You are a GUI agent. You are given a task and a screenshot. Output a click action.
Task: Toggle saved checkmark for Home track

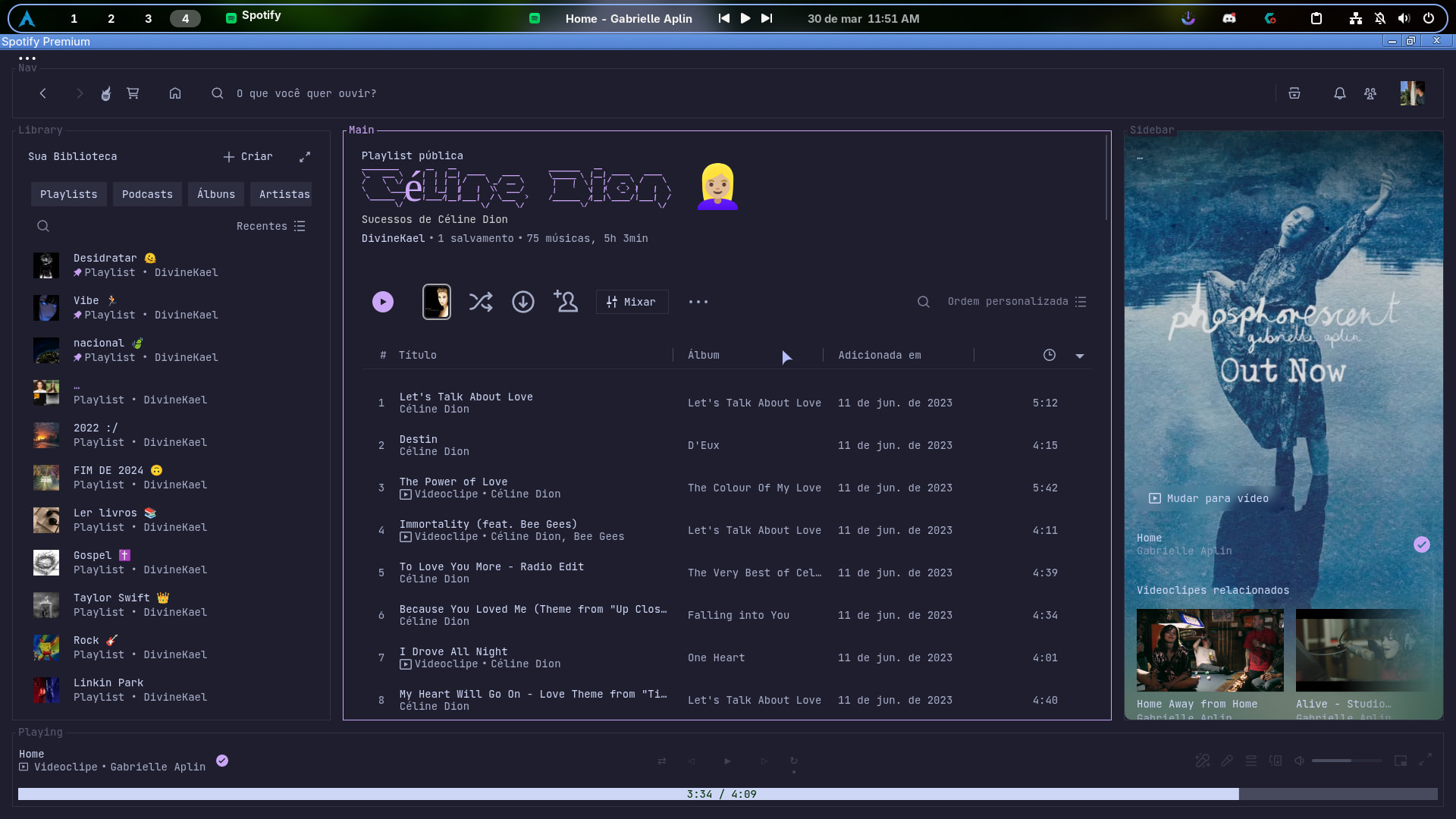click(222, 761)
